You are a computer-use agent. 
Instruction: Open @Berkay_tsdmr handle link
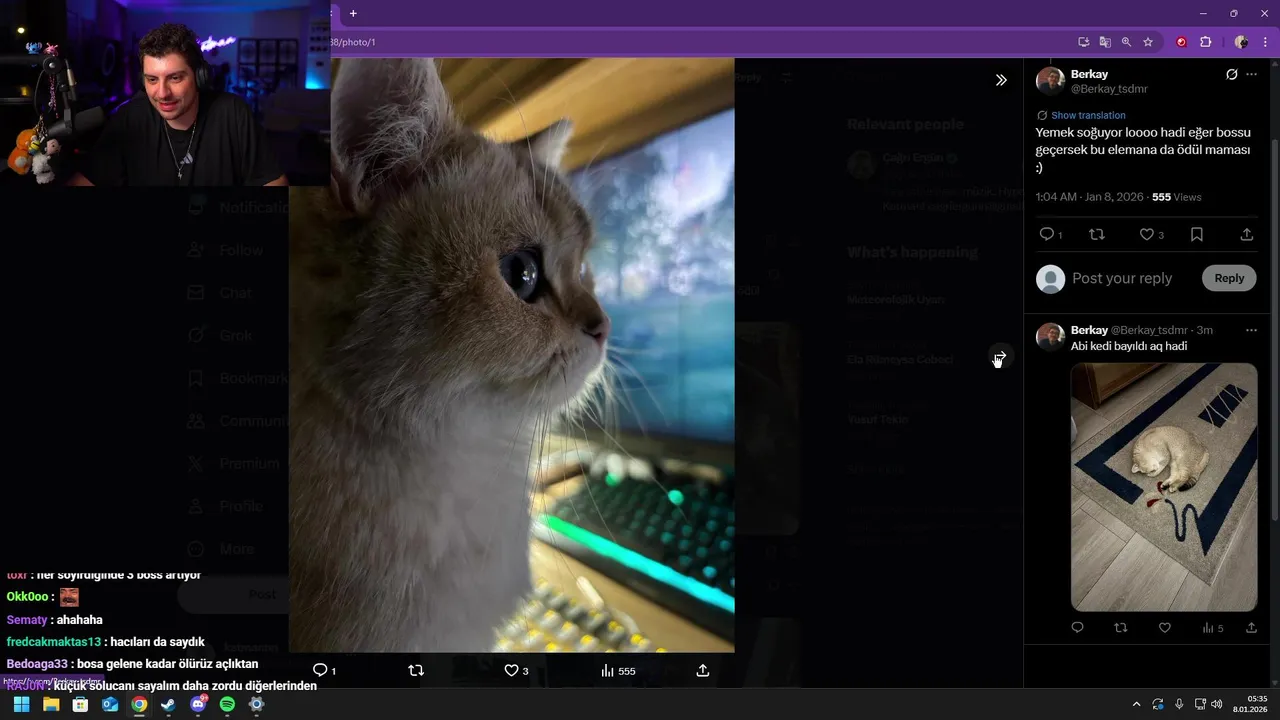point(1109,89)
